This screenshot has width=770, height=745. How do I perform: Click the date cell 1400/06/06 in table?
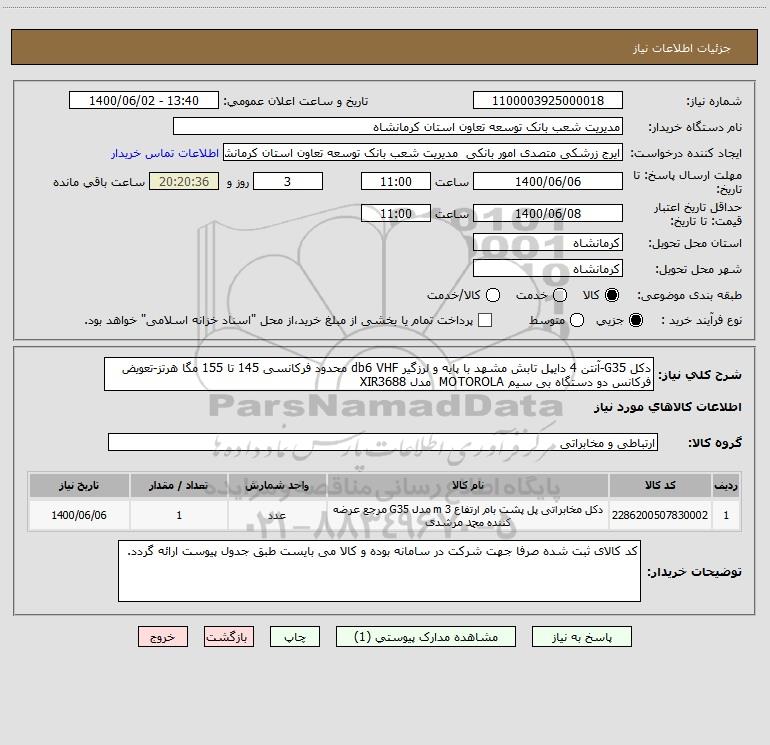tap(79, 515)
